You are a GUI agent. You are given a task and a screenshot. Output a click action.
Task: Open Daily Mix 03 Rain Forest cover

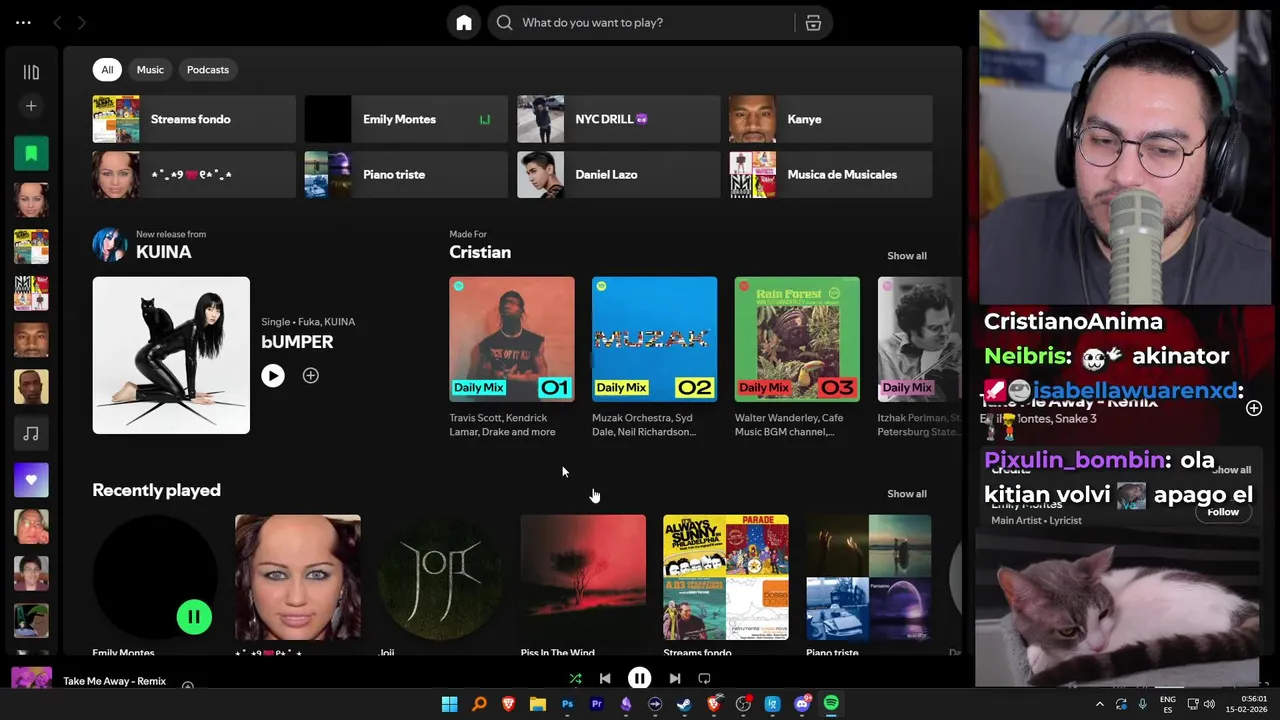pos(797,339)
